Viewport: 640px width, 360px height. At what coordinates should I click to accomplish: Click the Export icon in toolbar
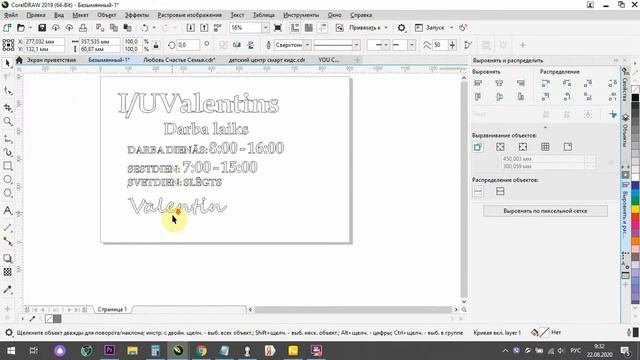(204, 28)
